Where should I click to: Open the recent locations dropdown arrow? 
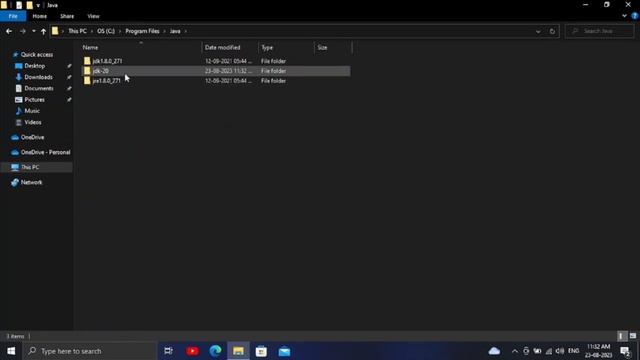click(33, 31)
